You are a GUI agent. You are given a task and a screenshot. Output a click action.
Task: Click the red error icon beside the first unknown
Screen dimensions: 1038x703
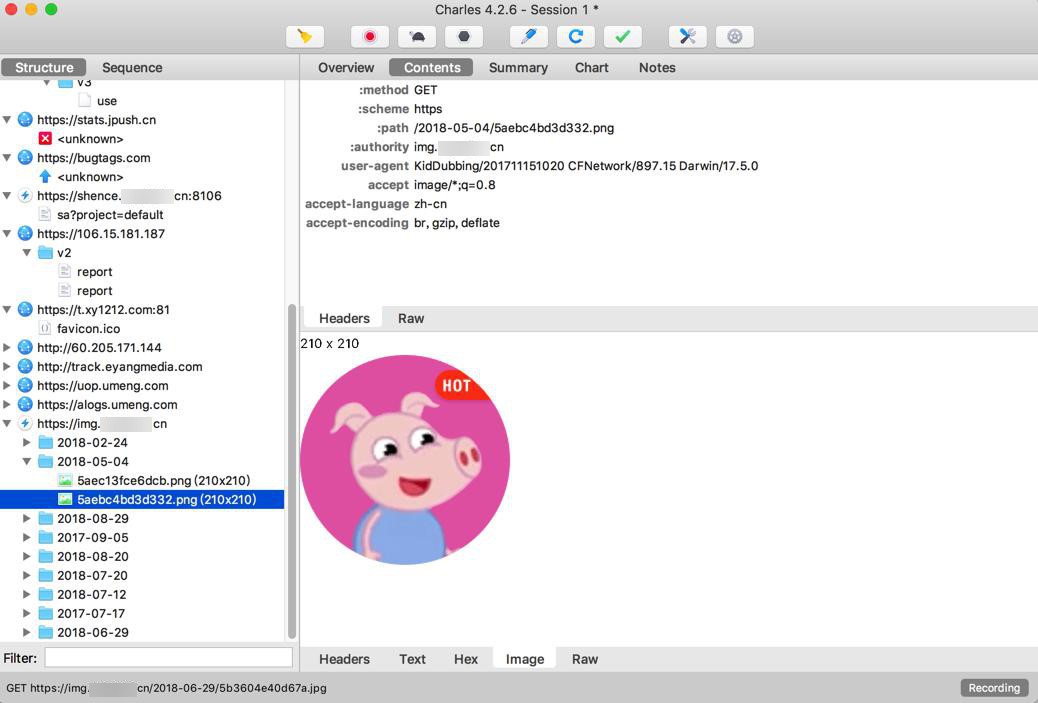tap(45, 138)
